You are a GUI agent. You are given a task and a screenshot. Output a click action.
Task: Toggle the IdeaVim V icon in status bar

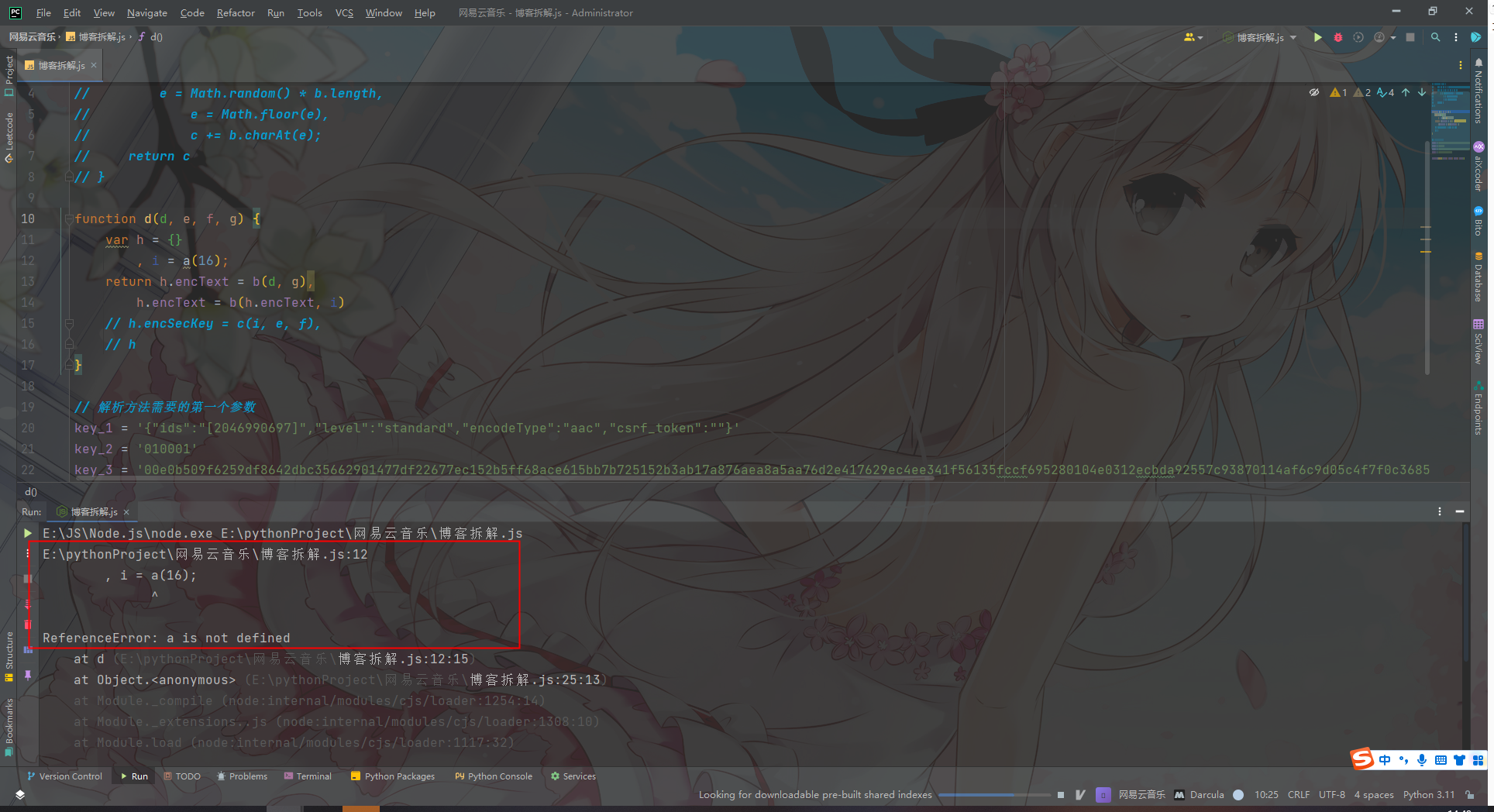tap(1080, 794)
